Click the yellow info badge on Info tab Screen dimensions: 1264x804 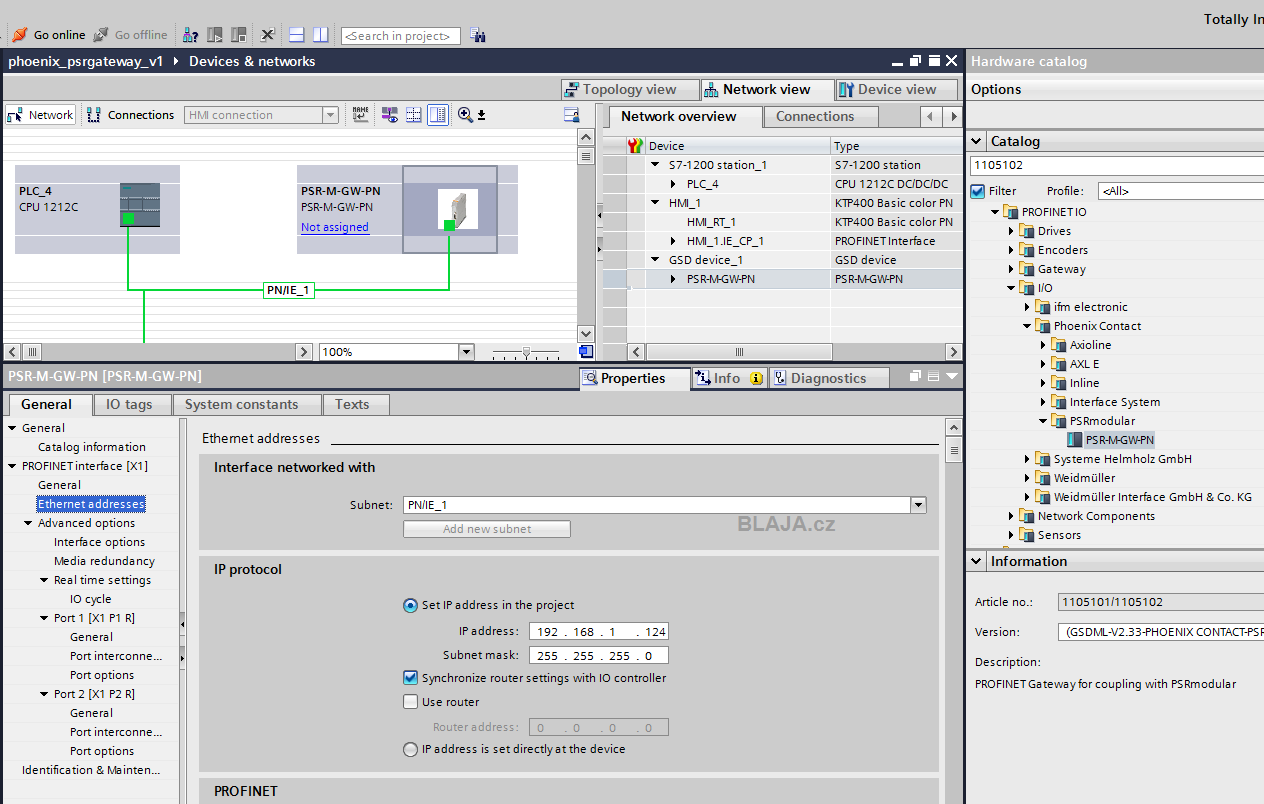[756, 378]
